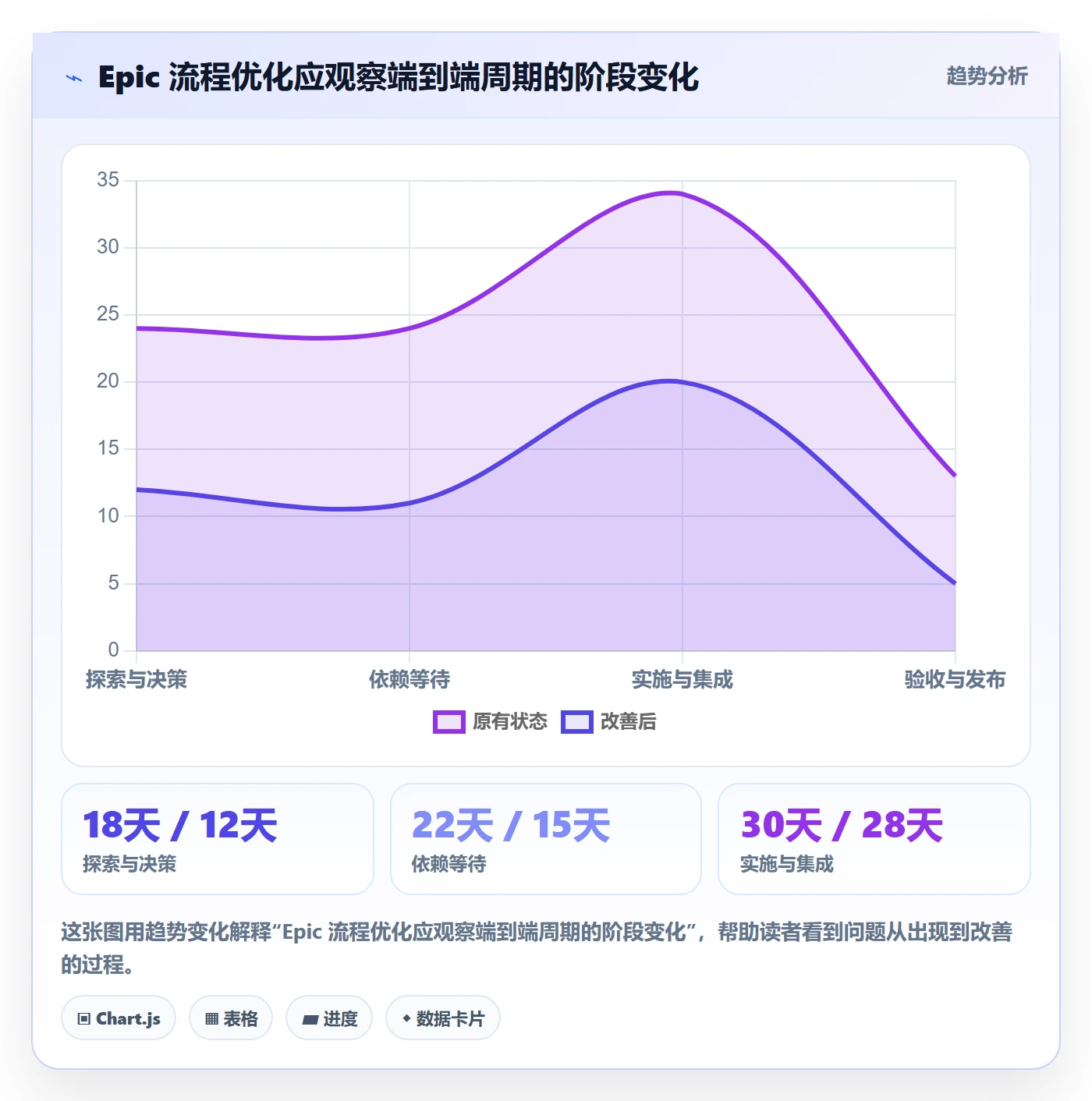Click the square icon in the Chart.js tag
The width and height of the screenshot is (1092, 1101).
point(84,1019)
